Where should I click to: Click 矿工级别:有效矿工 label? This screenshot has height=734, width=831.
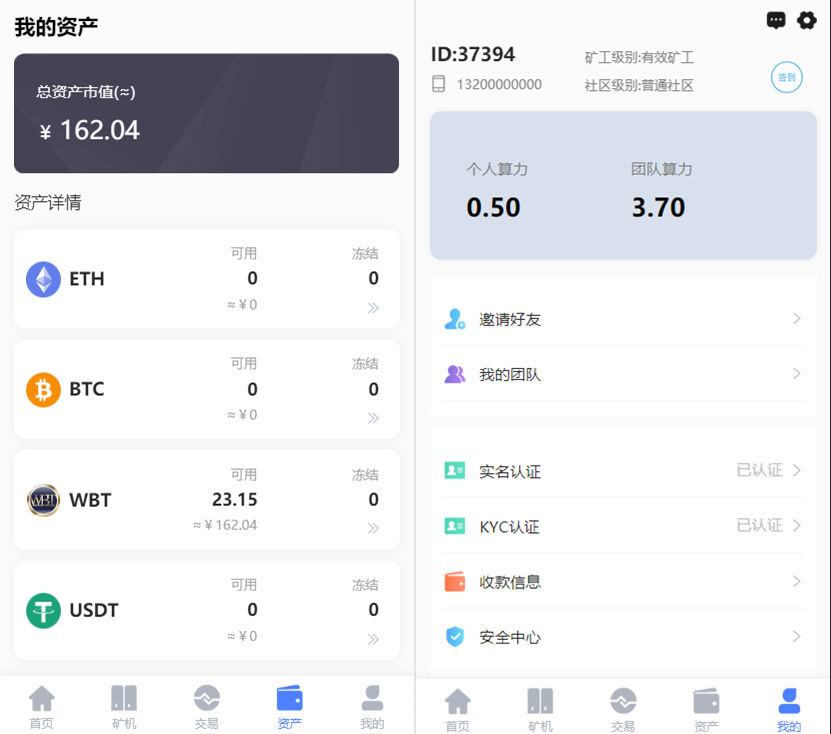pyautogui.click(x=639, y=57)
